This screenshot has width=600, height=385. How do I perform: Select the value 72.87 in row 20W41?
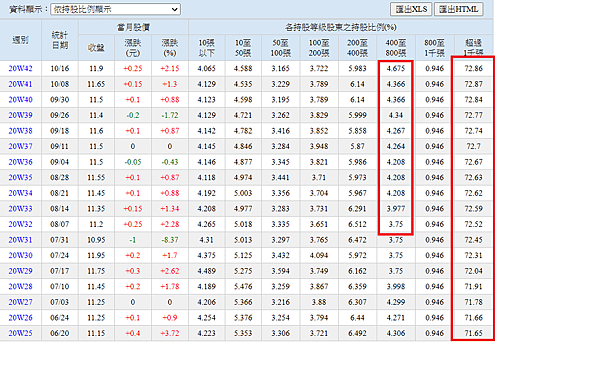(474, 84)
